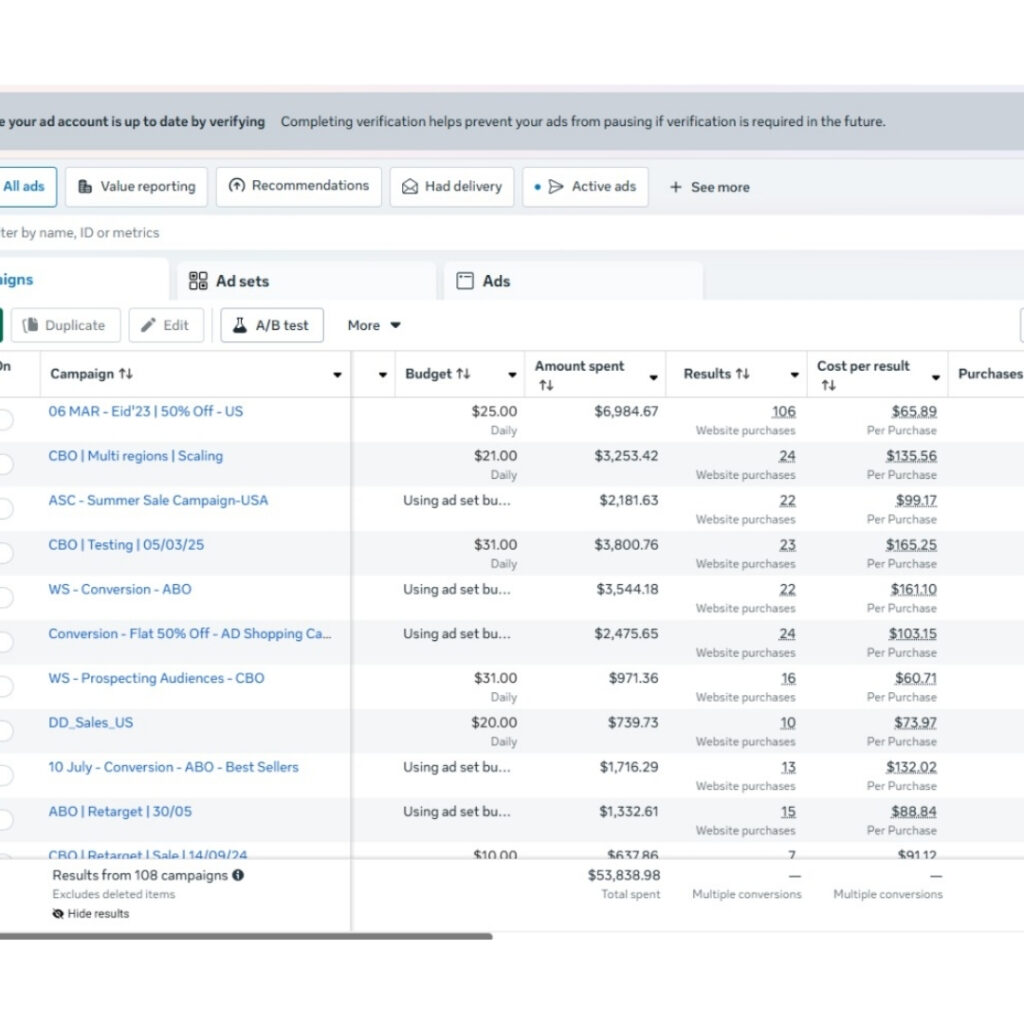This screenshot has height=1024, width=1024.
Task: Click the Ad sets grid icon
Action: (198, 281)
